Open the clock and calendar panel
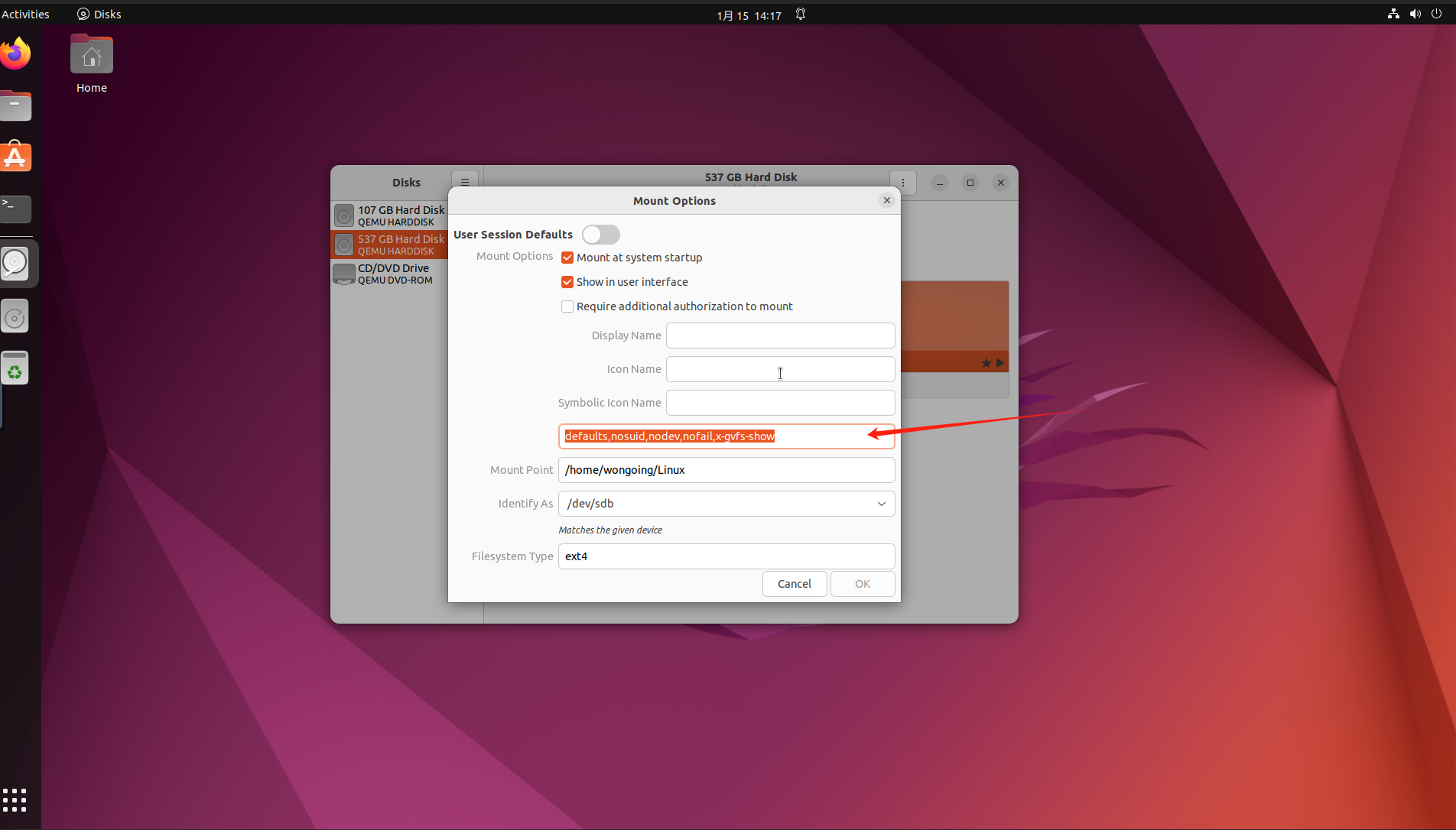The height and width of the screenshot is (830, 1456). click(x=749, y=15)
